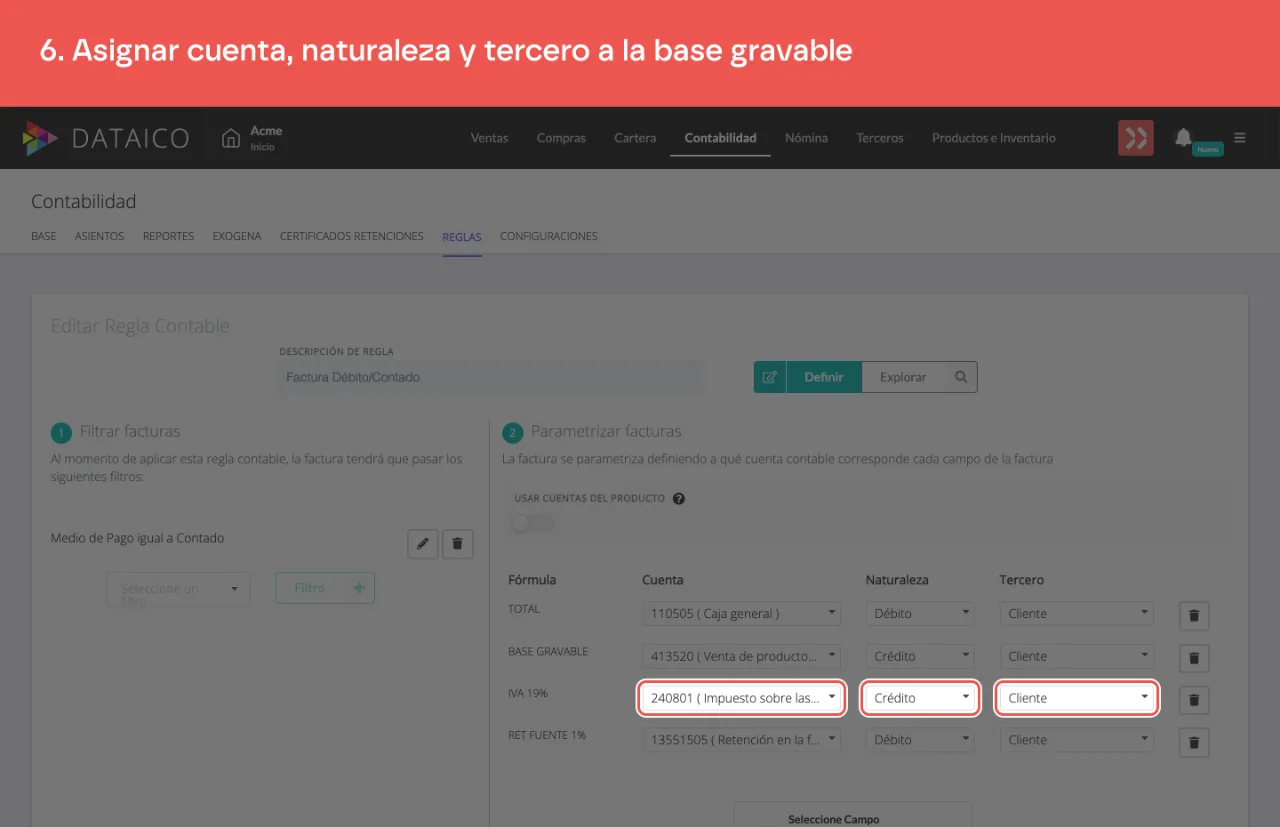The image size is (1280, 827).
Task: Click the green edit icon beside Definir
Action: [x=770, y=377]
